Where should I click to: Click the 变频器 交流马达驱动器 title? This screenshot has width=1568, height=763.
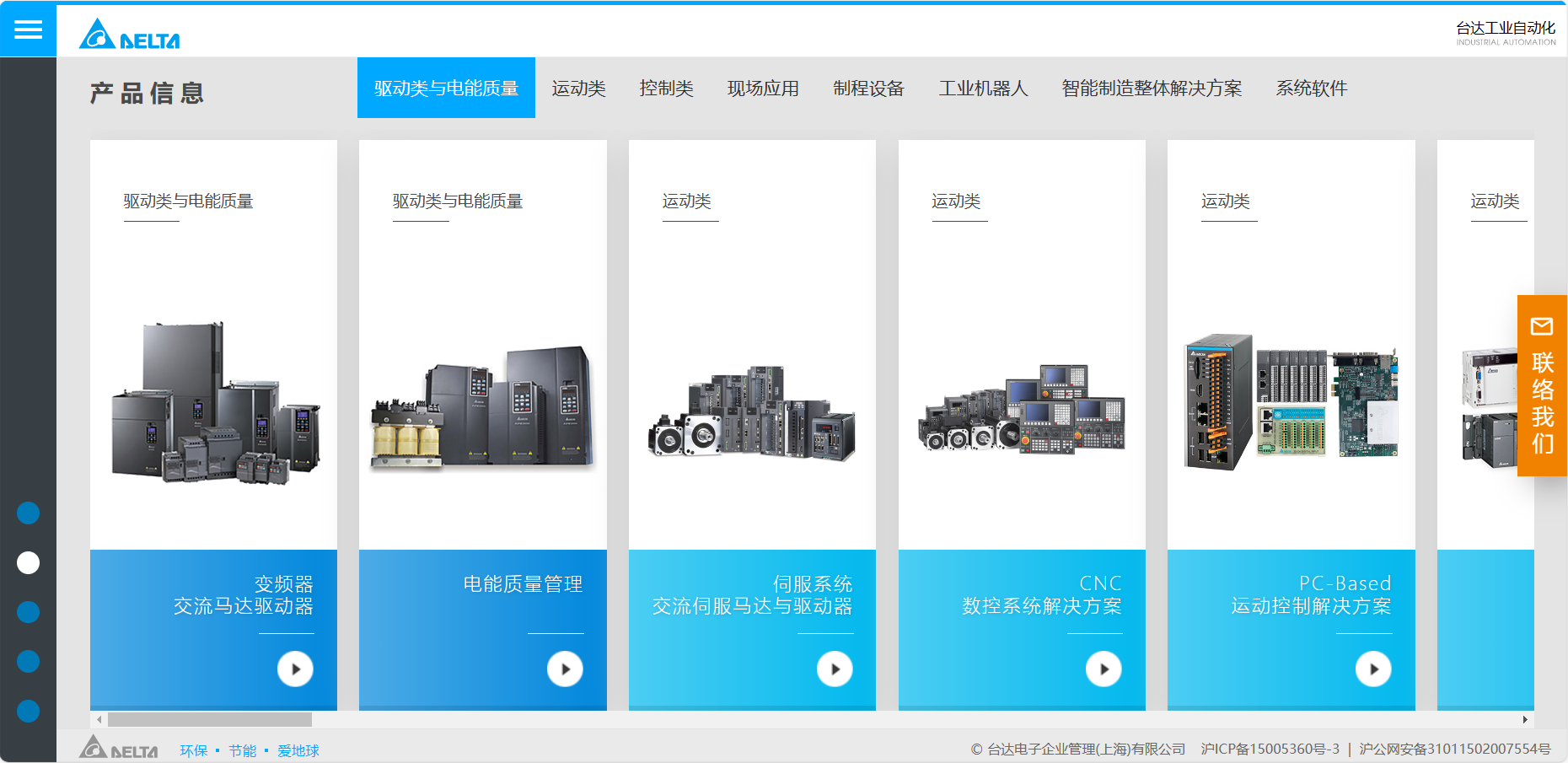click(244, 595)
